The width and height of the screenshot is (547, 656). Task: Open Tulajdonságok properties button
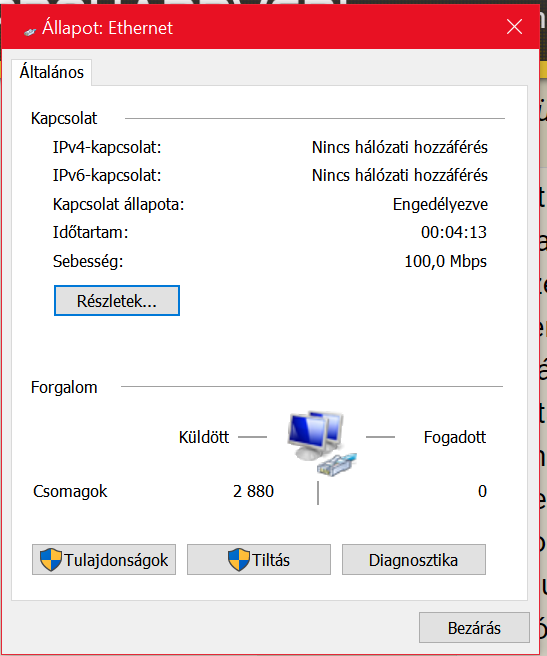[x=104, y=559]
